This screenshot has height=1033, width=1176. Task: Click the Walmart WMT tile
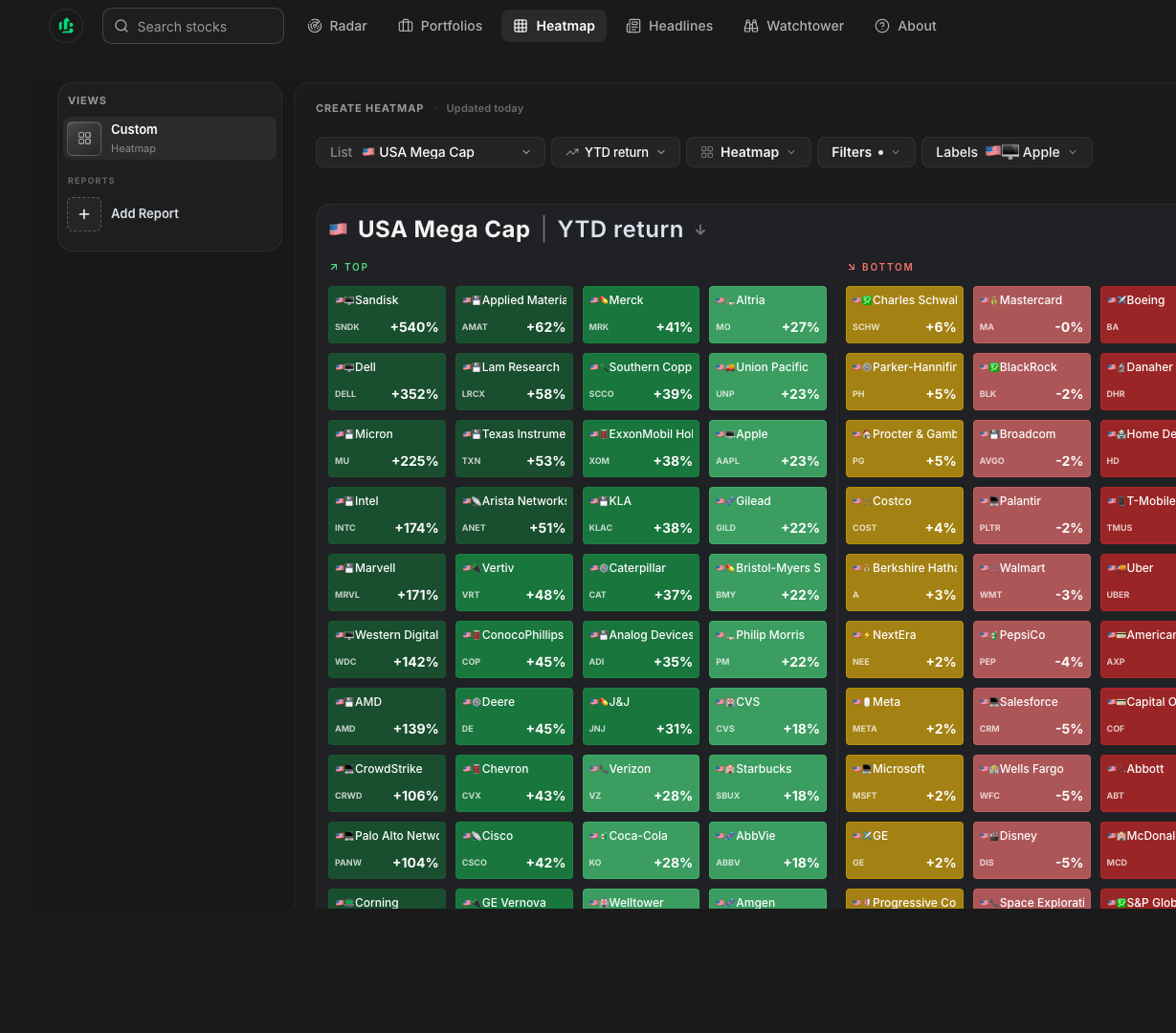pyautogui.click(x=1032, y=582)
